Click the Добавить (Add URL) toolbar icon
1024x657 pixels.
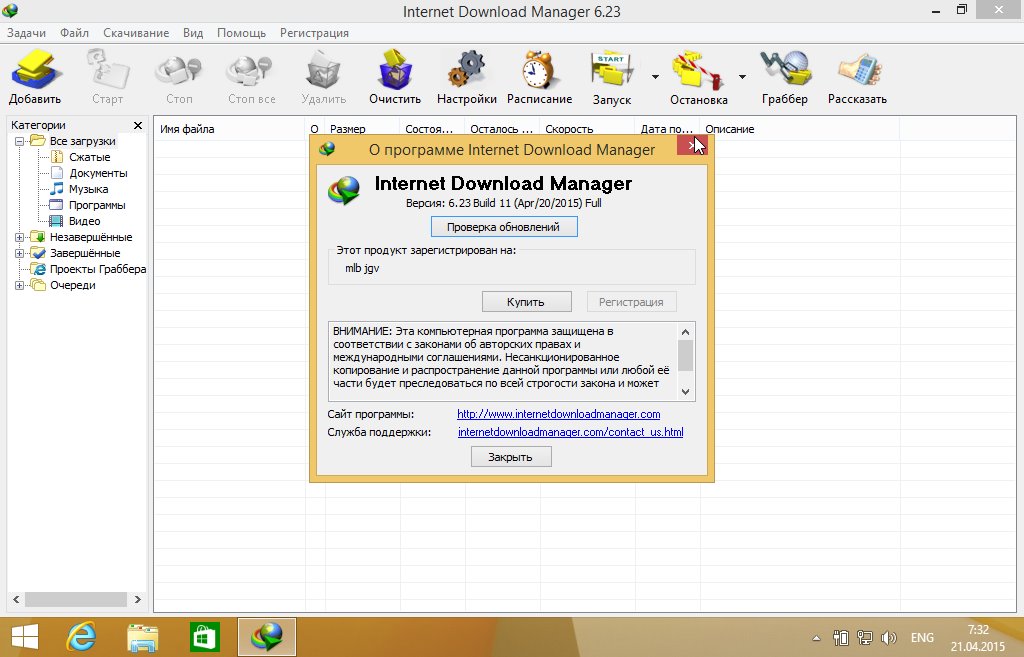(x=35, y=70)
